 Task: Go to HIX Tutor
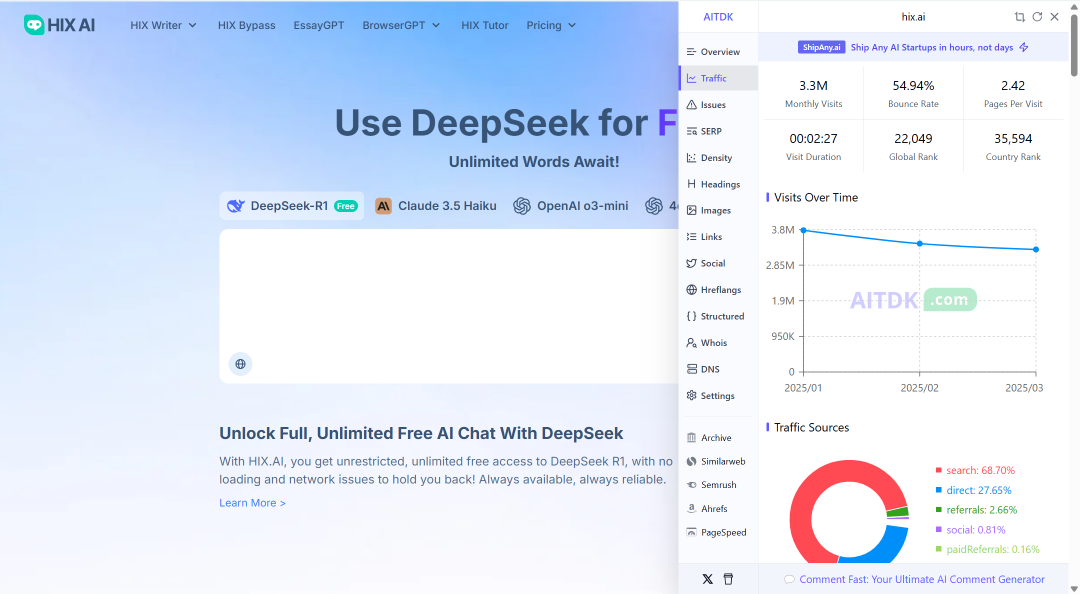coord(485,25)
